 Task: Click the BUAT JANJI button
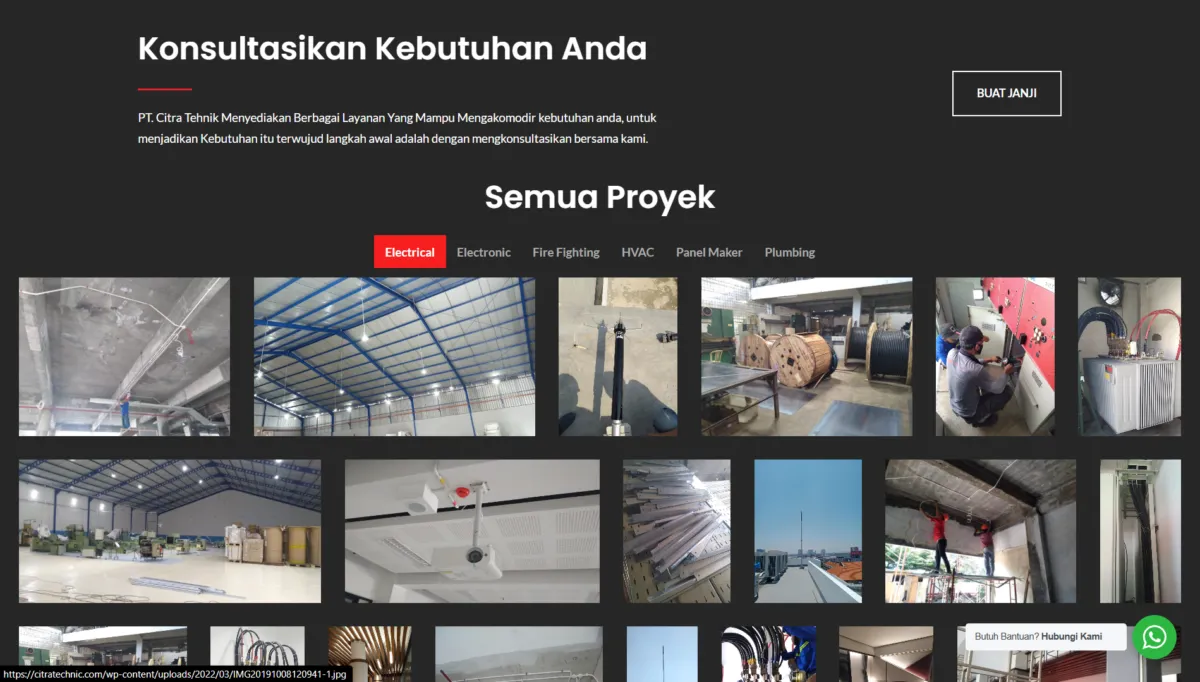[1006, 93]
